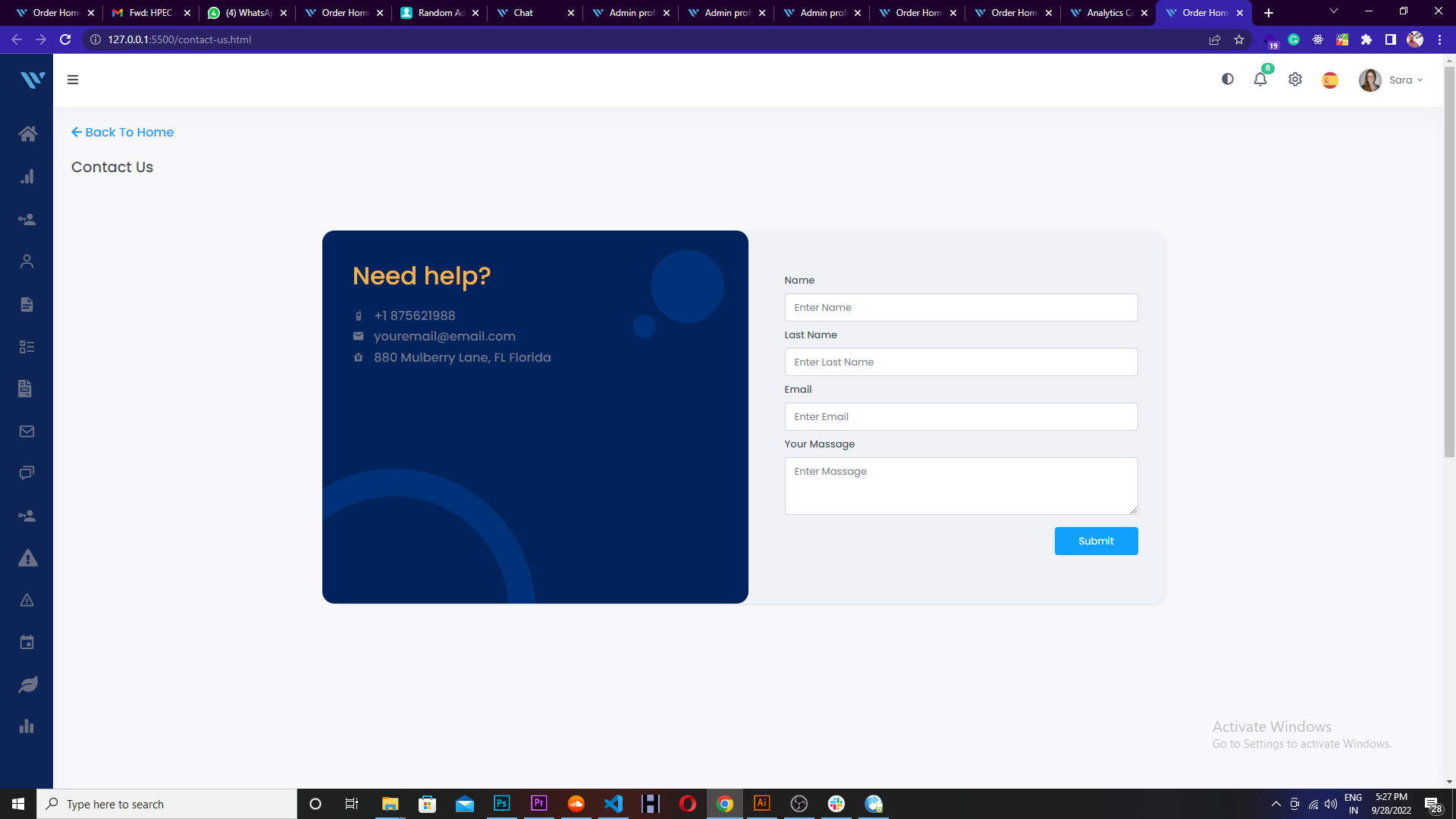The image size is (1456, 819).
Task: Follow the Back To Home link
Action: [x=123, y=132]
